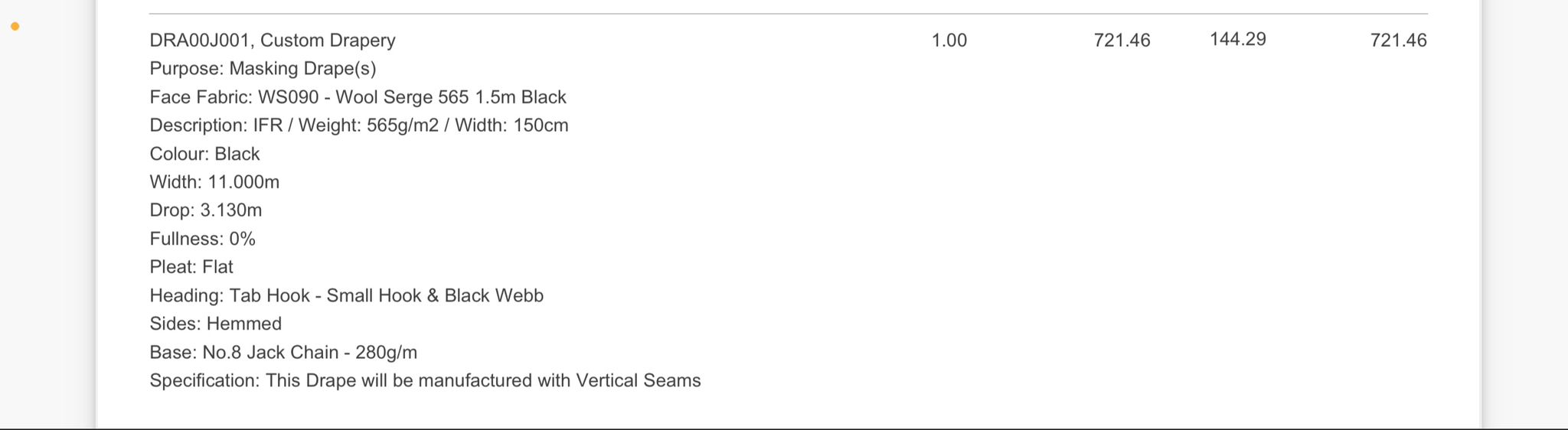
Task: Click the Base: No.8 Jack Chain line
Action: (283, 352)
